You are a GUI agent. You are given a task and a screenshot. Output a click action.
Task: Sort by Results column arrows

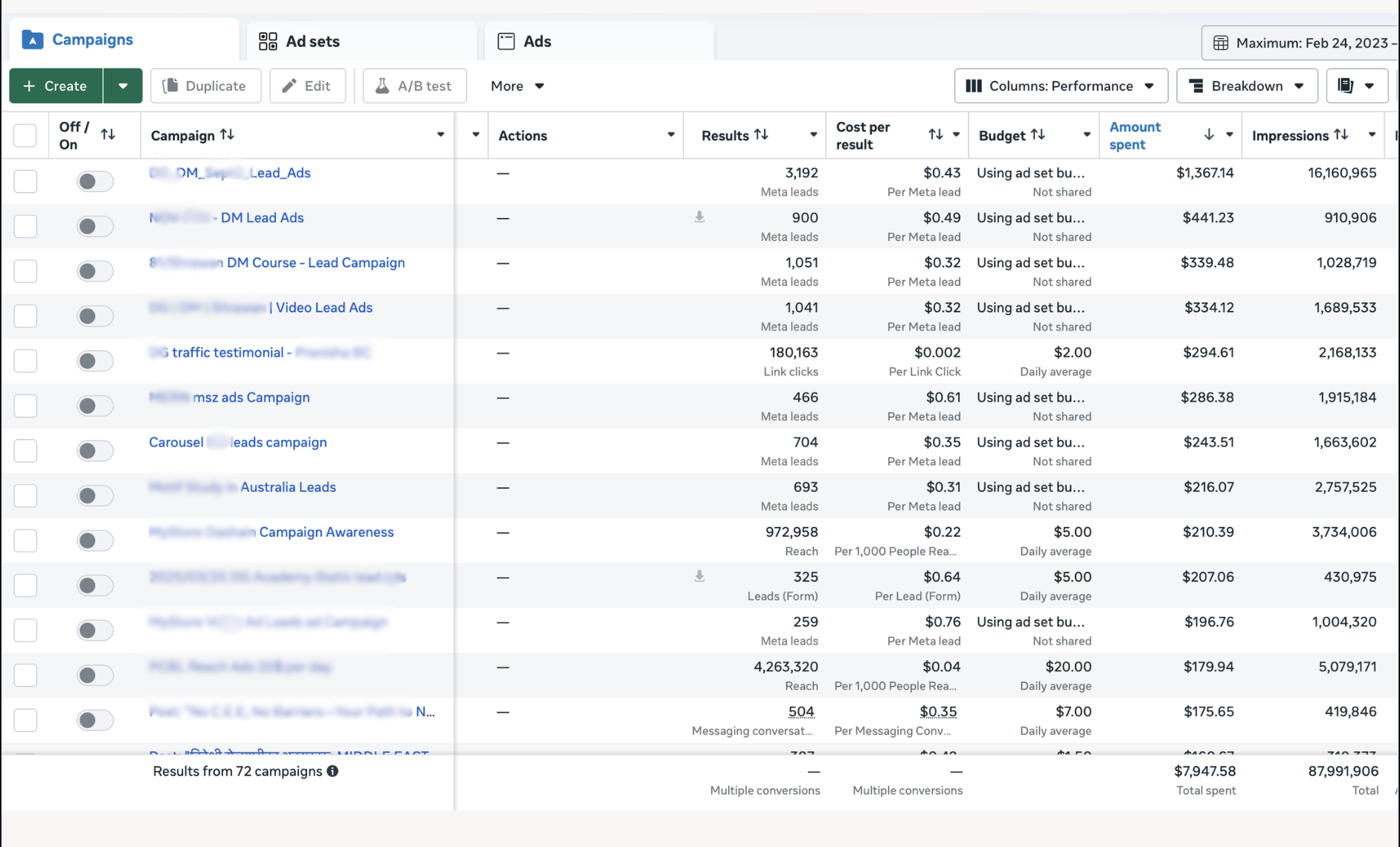click(761, 134)
